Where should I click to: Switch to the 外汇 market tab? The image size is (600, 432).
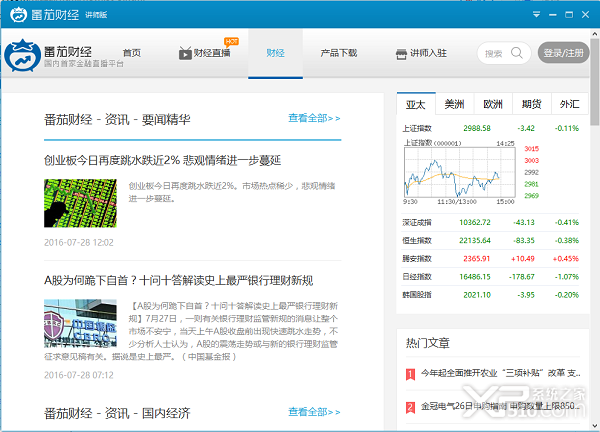pyautogui.click(x=569, y=104)
